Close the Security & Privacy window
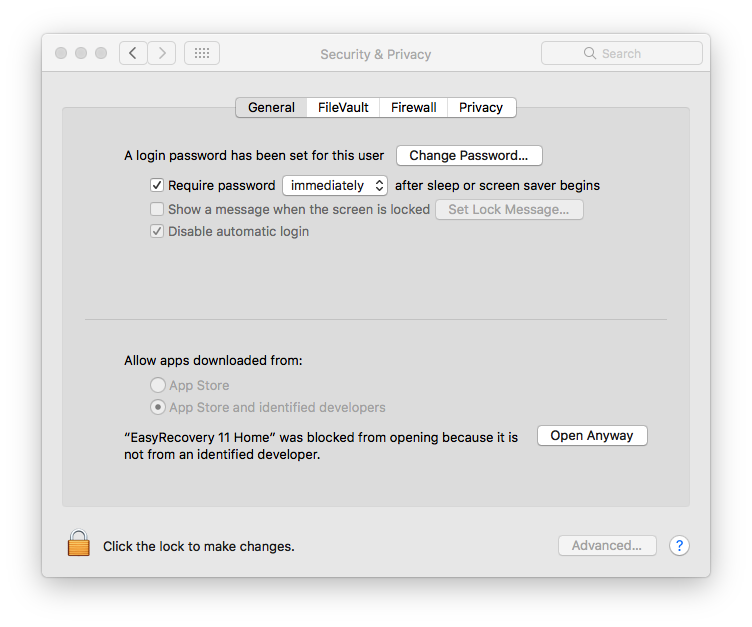The width and height of the screenshot is (752, 627). coord(61,53)
